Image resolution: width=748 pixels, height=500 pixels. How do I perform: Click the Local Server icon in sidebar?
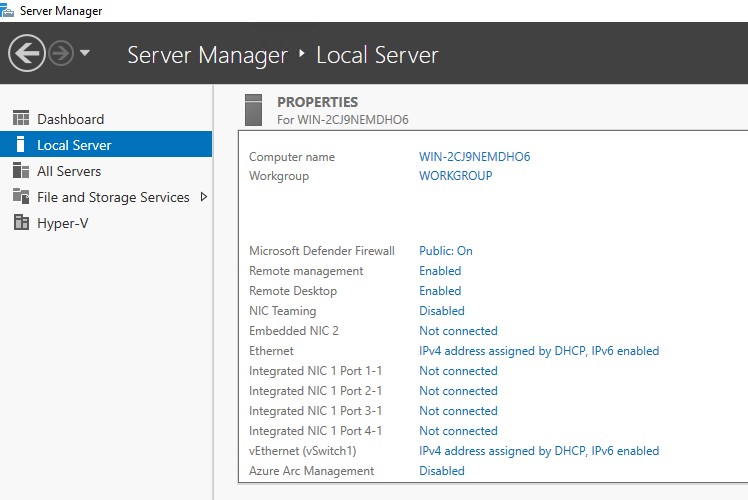pos(21,145)
